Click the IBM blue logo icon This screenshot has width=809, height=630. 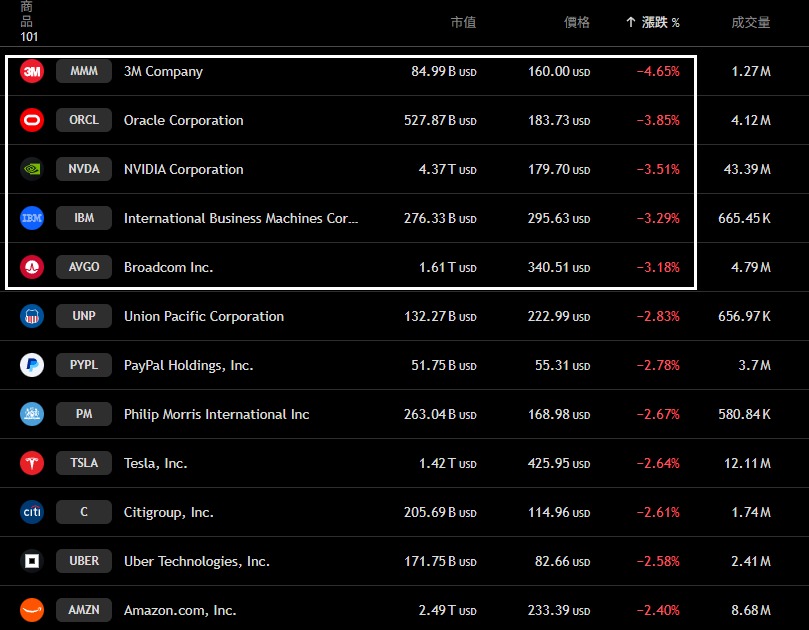click(32, 218)
